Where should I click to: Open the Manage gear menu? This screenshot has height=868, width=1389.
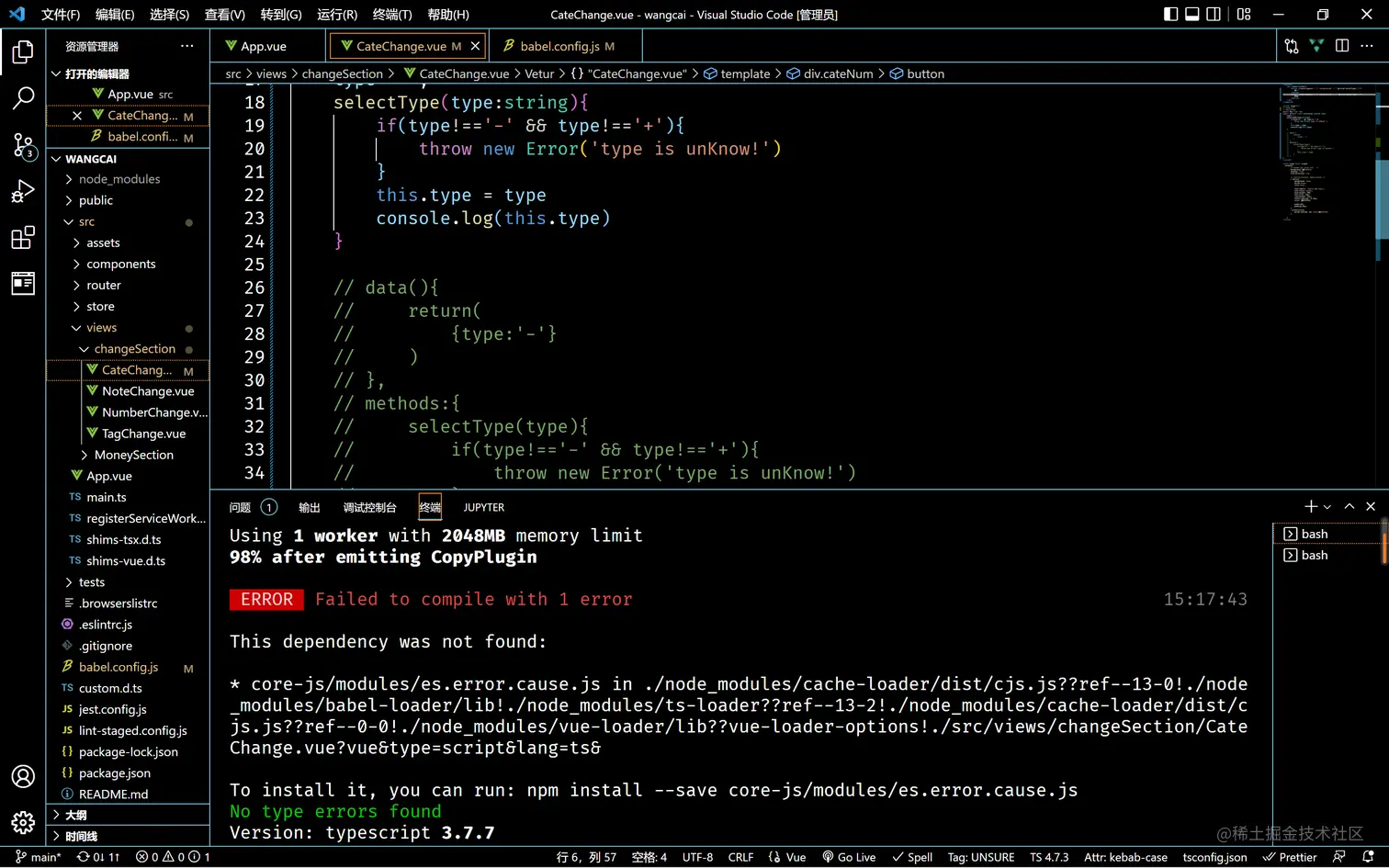coord(23,822)
